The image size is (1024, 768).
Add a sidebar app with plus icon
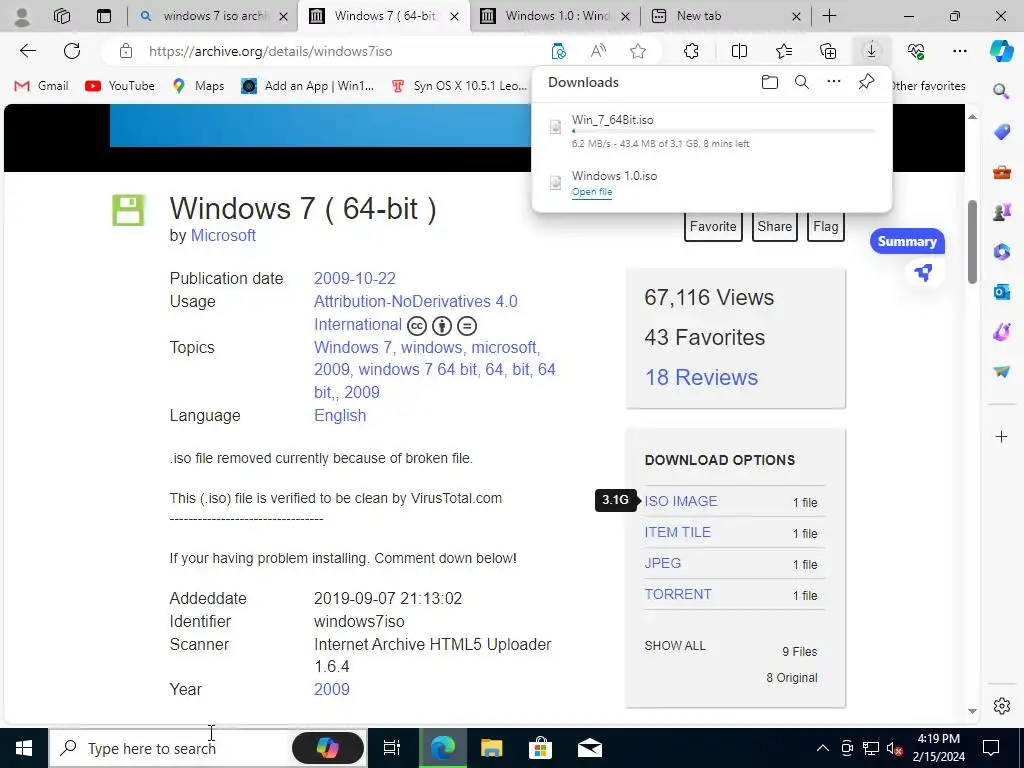(1001, 436)
